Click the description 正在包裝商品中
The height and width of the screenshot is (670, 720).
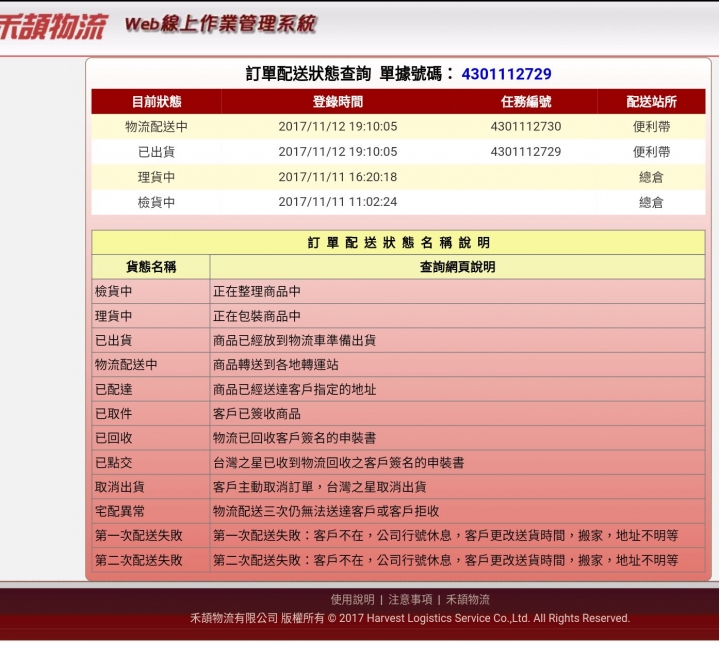click(257, 316)
